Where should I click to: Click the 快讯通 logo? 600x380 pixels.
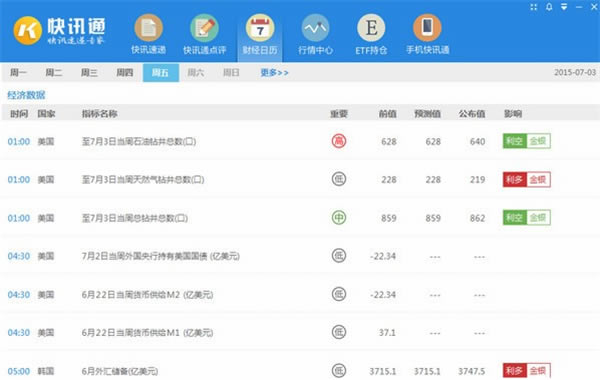[59, 31]
